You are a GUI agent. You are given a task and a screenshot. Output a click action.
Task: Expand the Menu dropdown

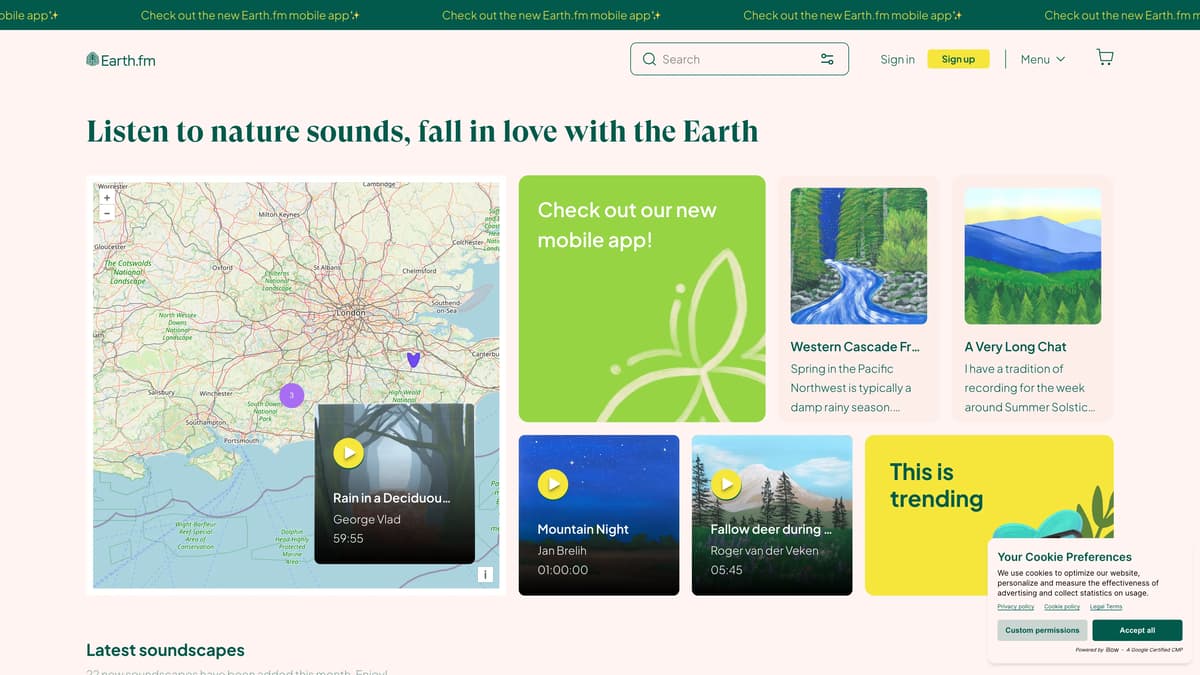point(1043,59)
